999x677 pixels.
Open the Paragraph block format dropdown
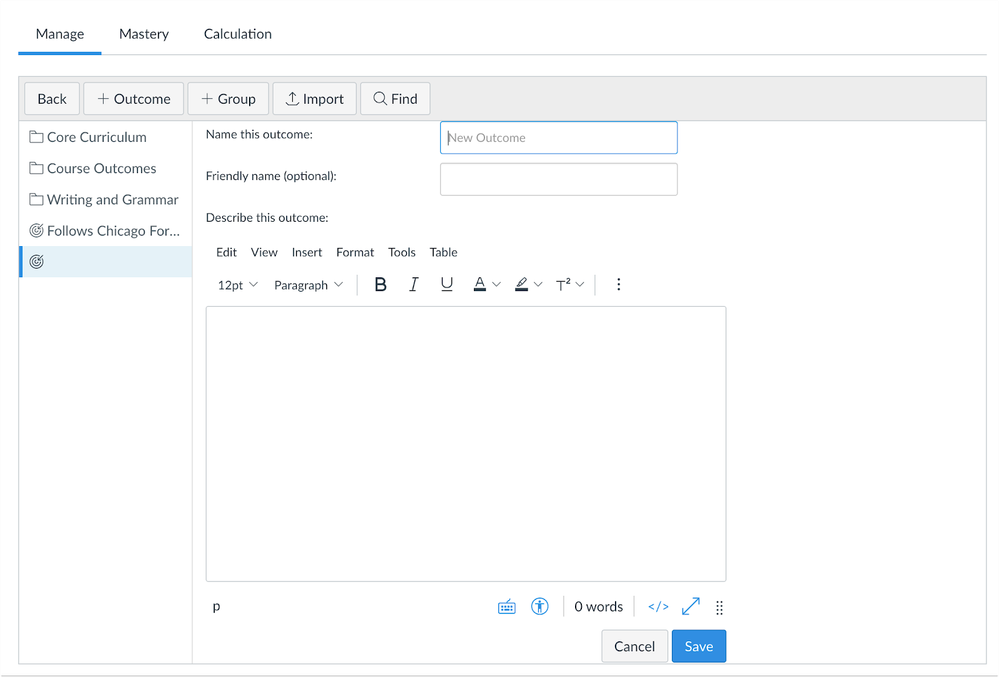[308, 285]
